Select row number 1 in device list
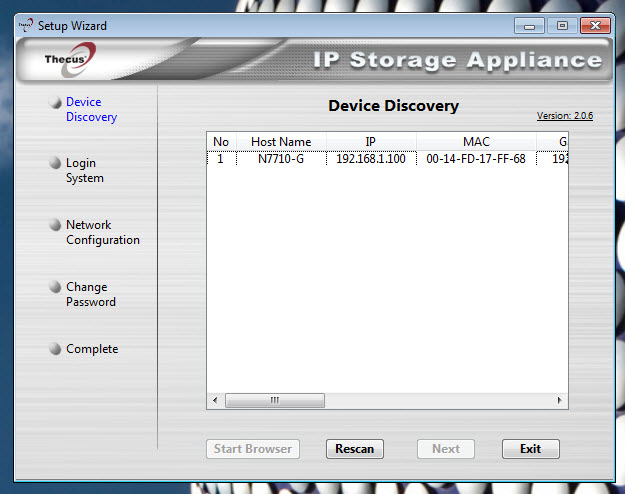 (x=220, y=159)
